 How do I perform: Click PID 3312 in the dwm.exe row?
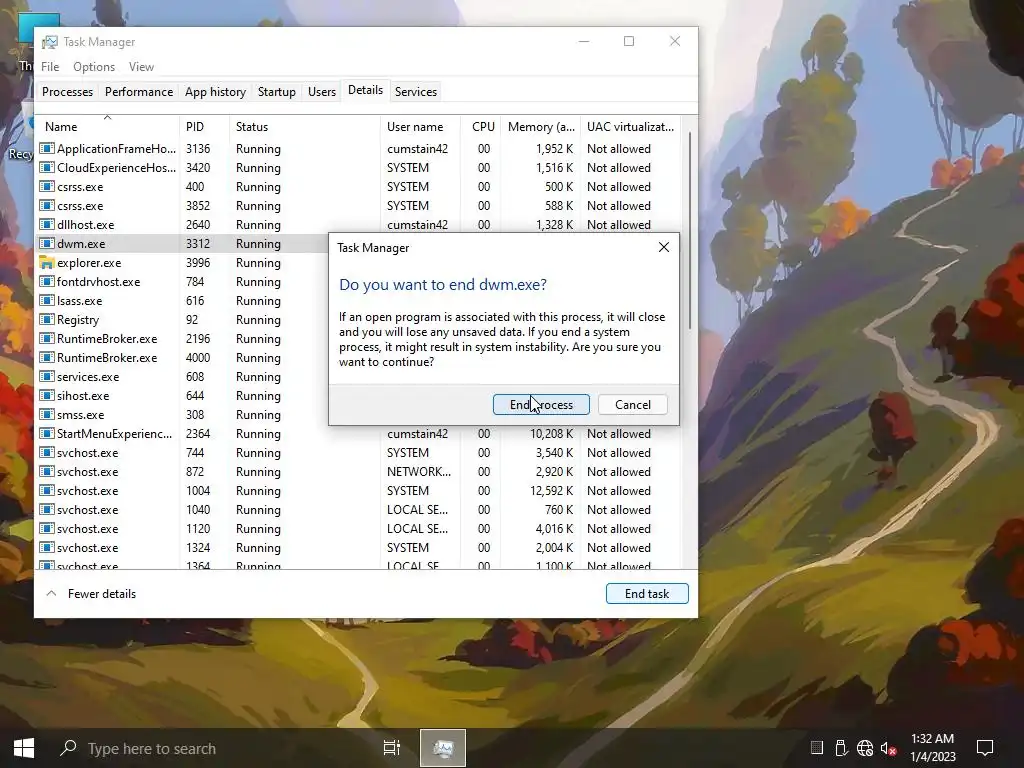(198, 243)
